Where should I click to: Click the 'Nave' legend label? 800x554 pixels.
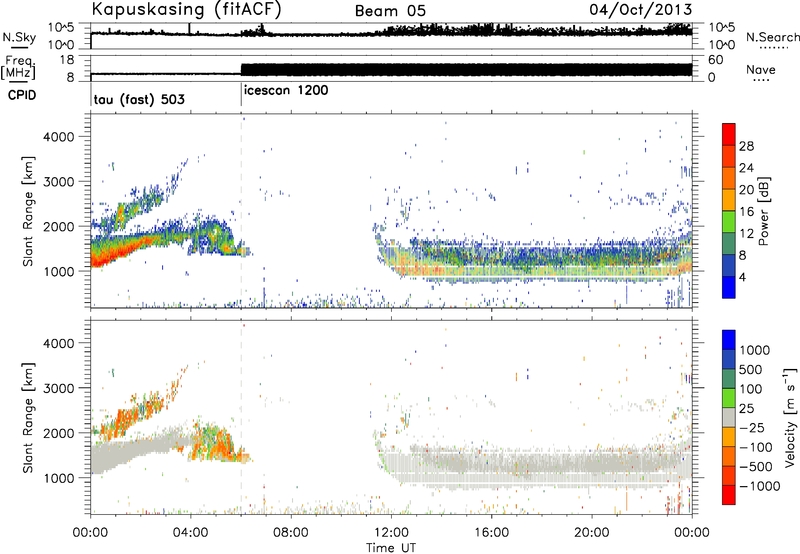[x=761, y=70]
